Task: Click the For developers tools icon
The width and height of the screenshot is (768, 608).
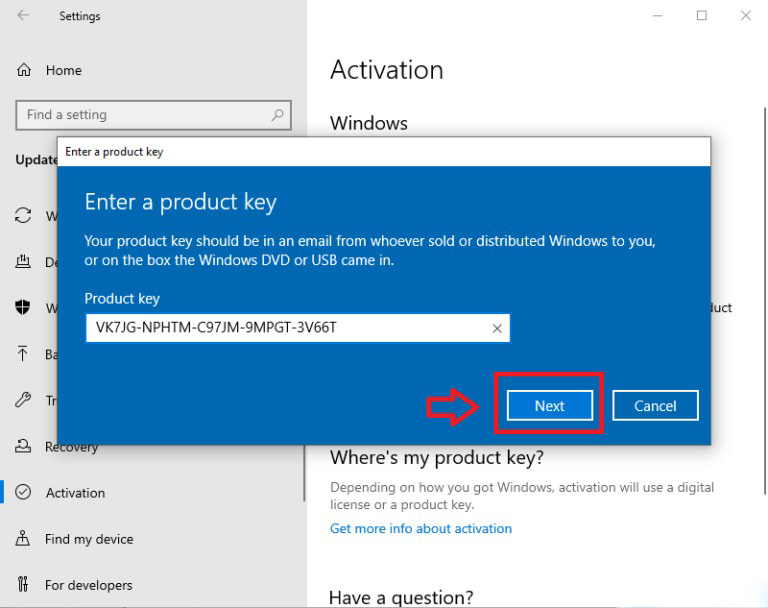Action: tap(23, 584)
